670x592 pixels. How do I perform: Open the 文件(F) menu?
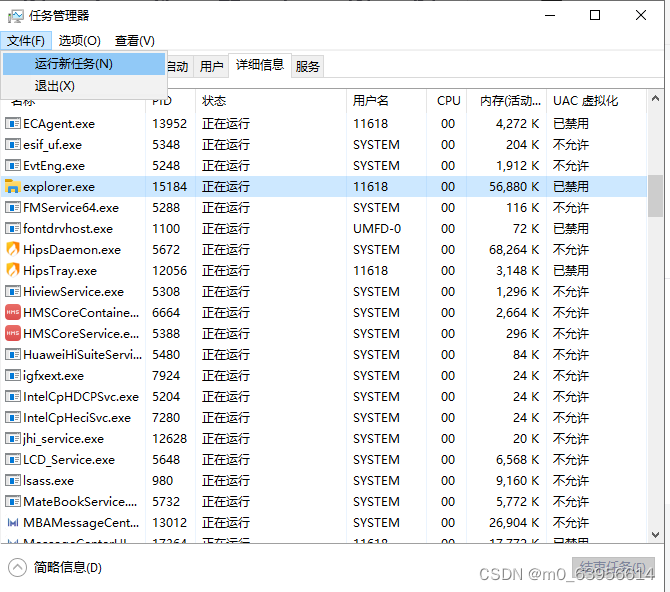pyautogui.click(x=26, y=41)
